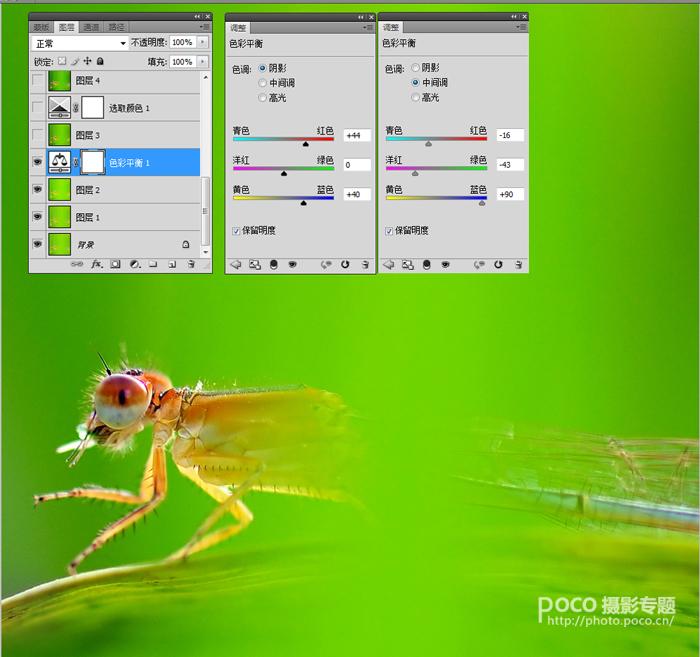Collapse the Midtones adjustments panel

click(x=514, y=17)
